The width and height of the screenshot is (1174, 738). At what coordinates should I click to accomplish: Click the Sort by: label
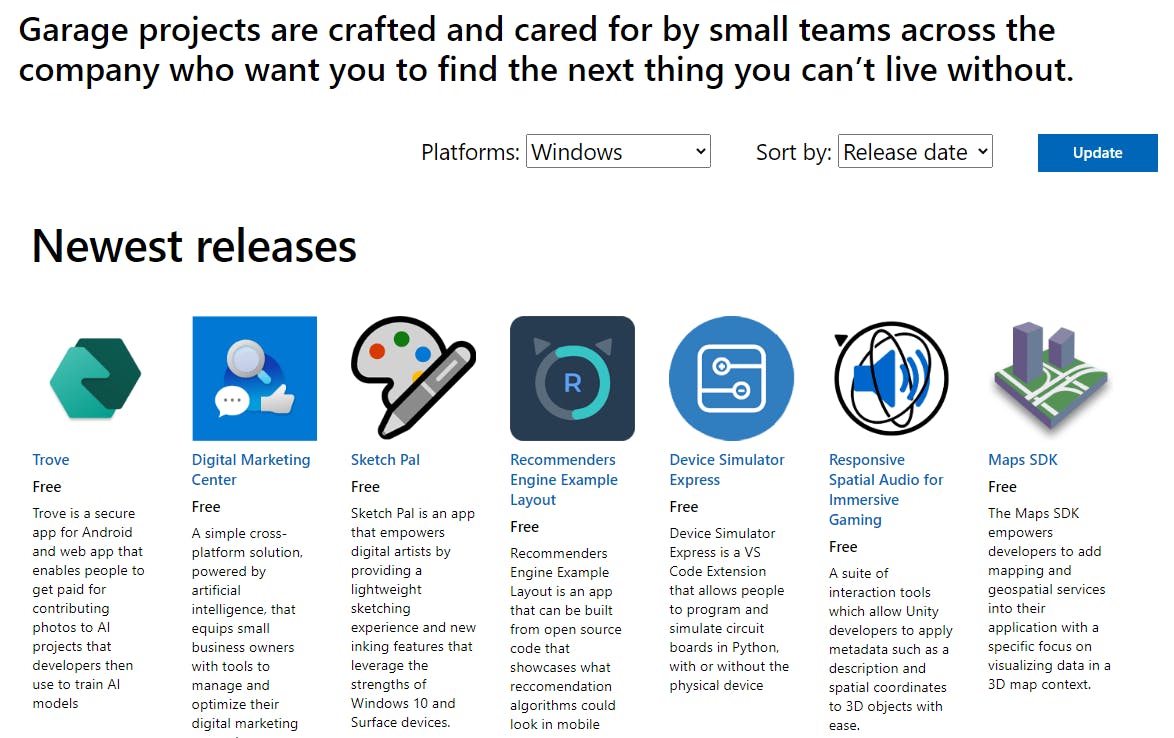(794, 152)
